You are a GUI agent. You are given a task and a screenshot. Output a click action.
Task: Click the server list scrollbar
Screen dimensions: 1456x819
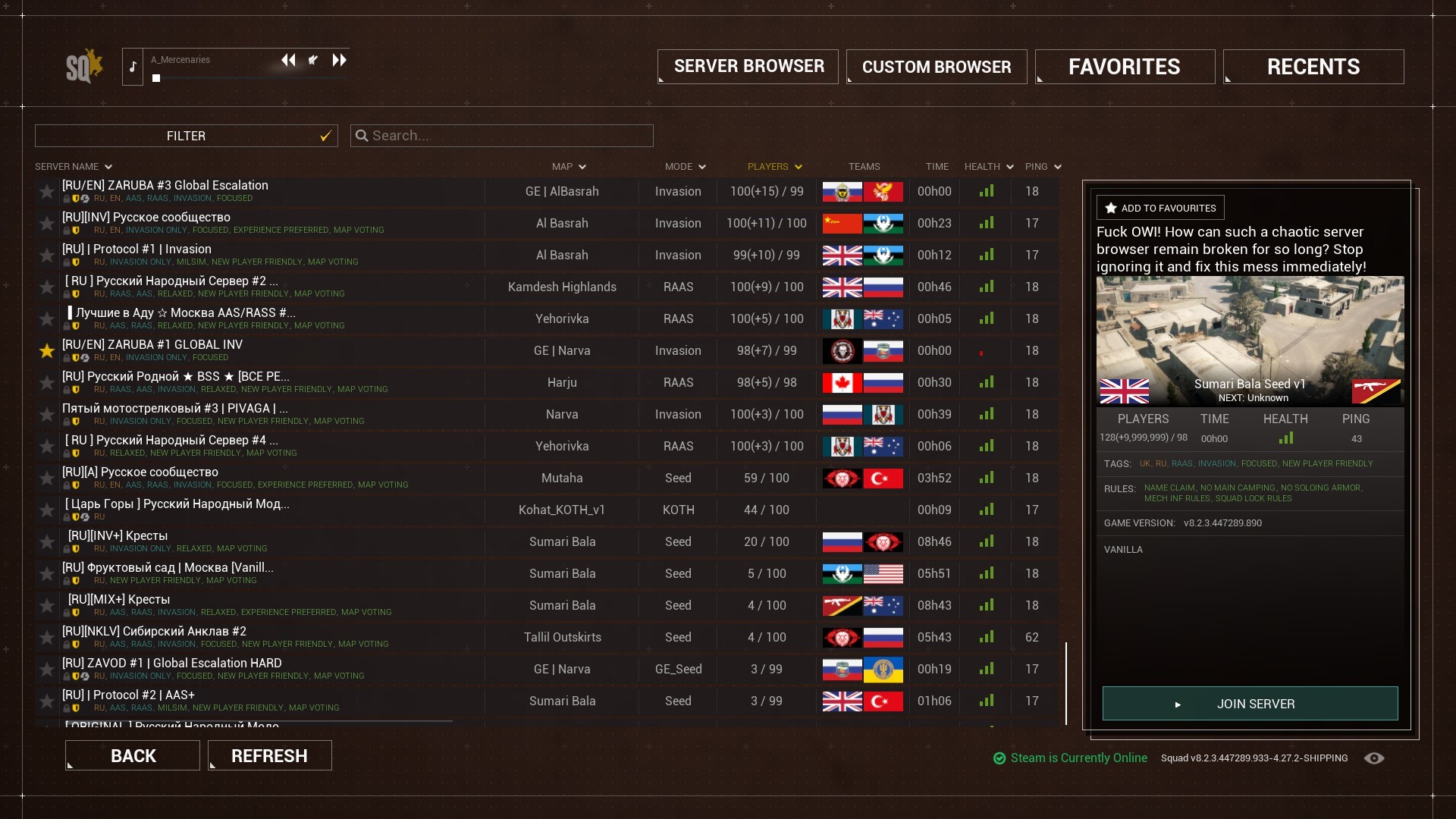tap(1066, 682)
